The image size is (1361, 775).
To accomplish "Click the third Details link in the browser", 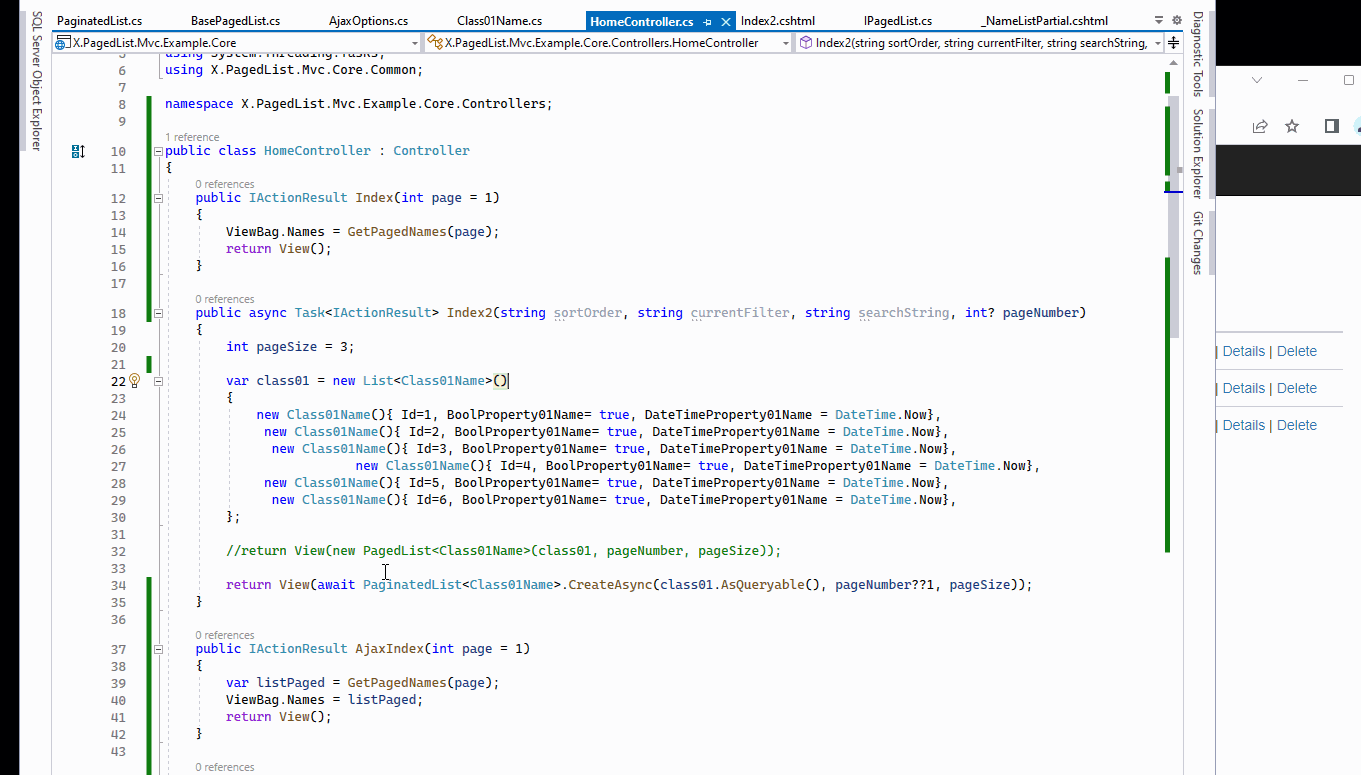I will click(1243, 425).
